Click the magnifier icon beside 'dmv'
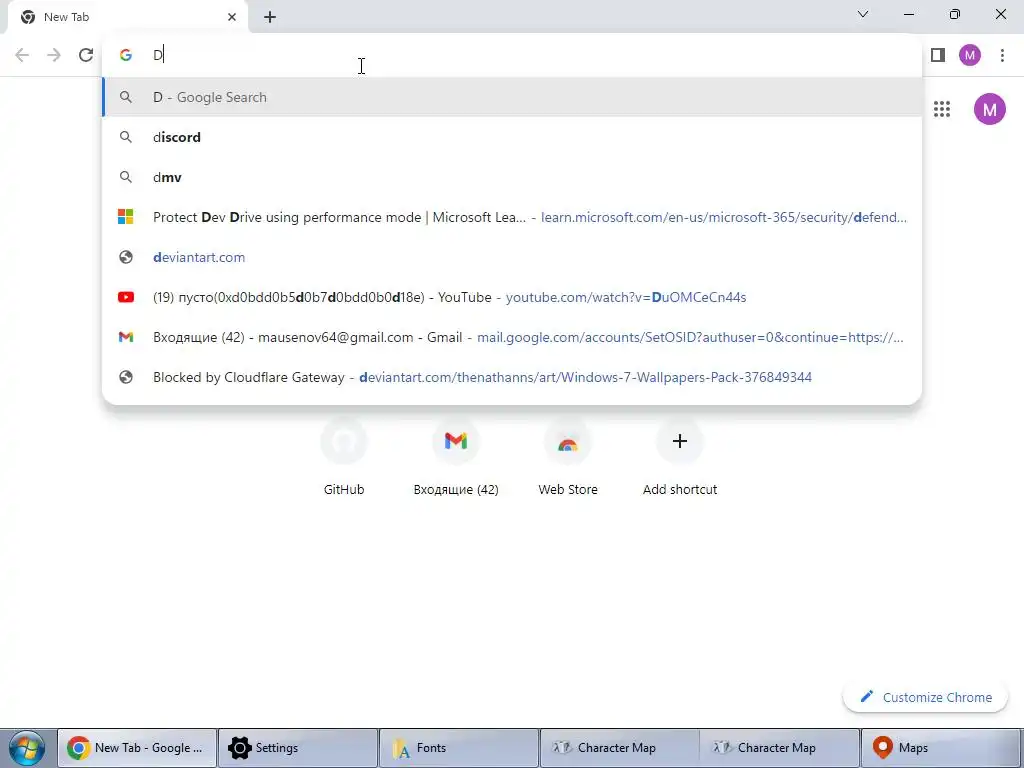Viewport: 1024px width, 768px height. tap(125, 177)
